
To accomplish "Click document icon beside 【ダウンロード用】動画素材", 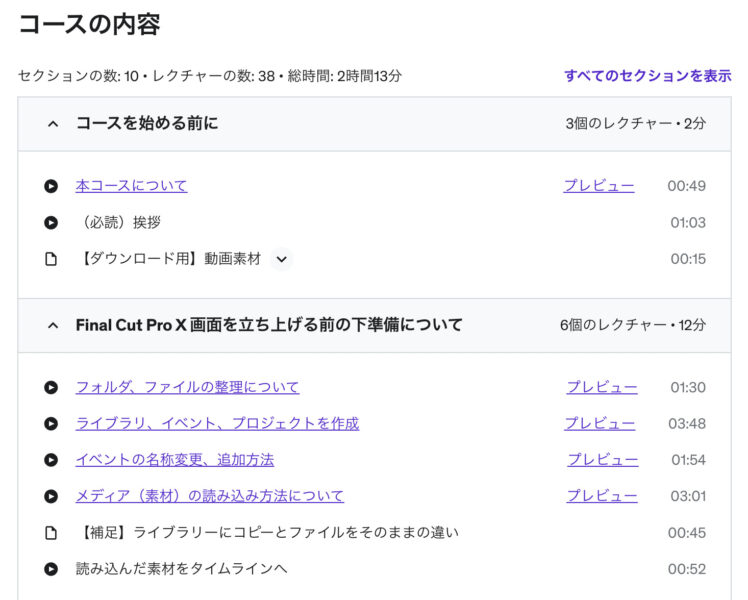I will 51,259.
